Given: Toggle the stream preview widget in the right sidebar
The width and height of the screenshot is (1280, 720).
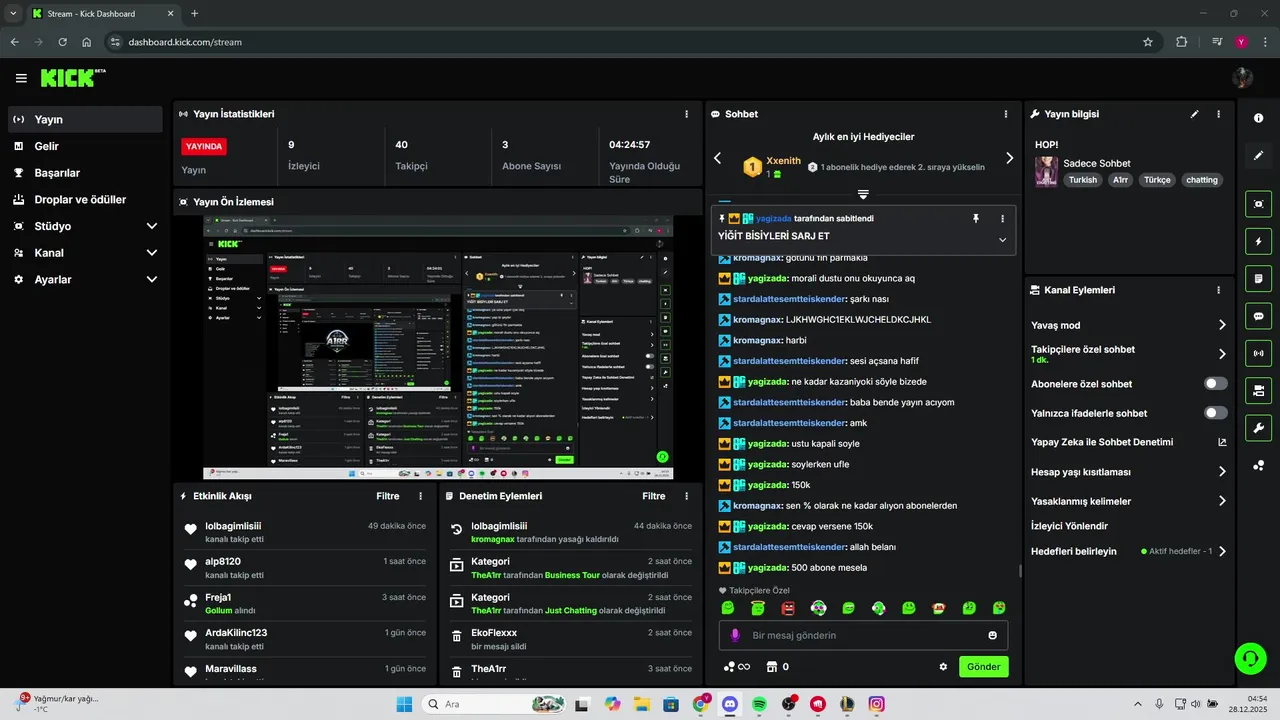Looking at the screenshot, I should click(1259, 204).
